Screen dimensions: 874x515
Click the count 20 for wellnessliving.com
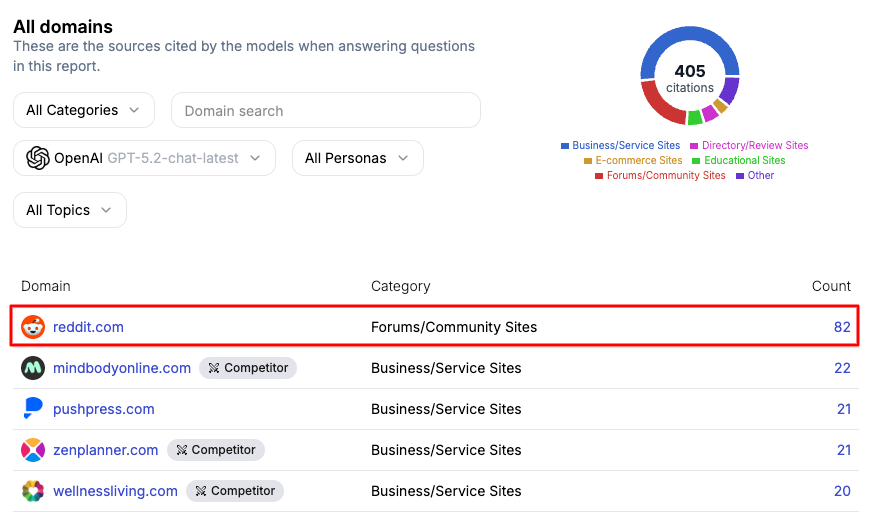pos(842,491)
